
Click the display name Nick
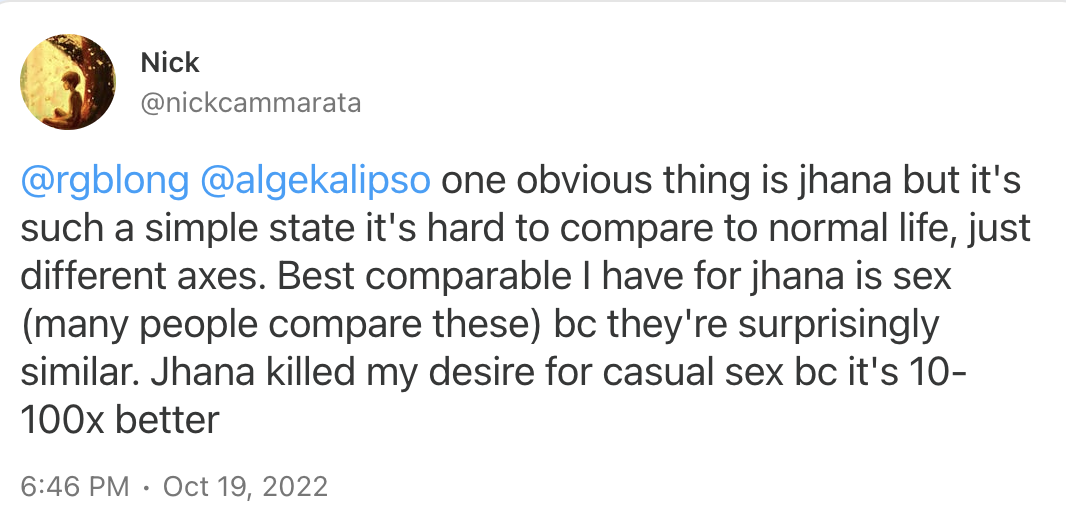click(x=170, y=63)
